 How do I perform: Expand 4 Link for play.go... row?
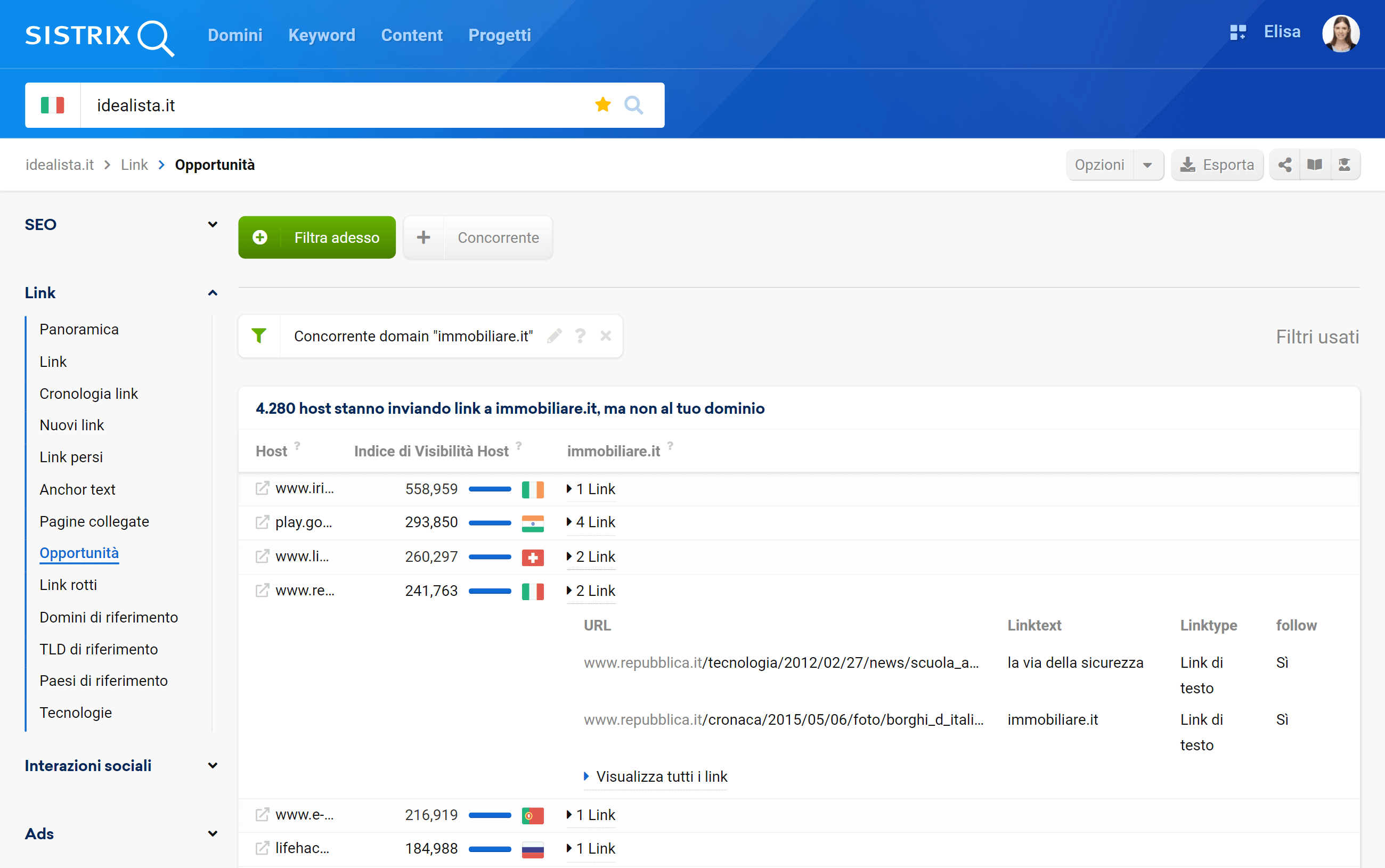click(x=591, y=522)
